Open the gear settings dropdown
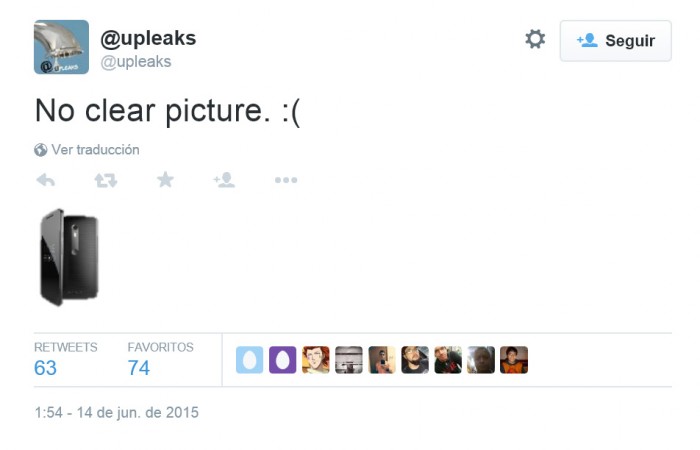 [535, 39]
